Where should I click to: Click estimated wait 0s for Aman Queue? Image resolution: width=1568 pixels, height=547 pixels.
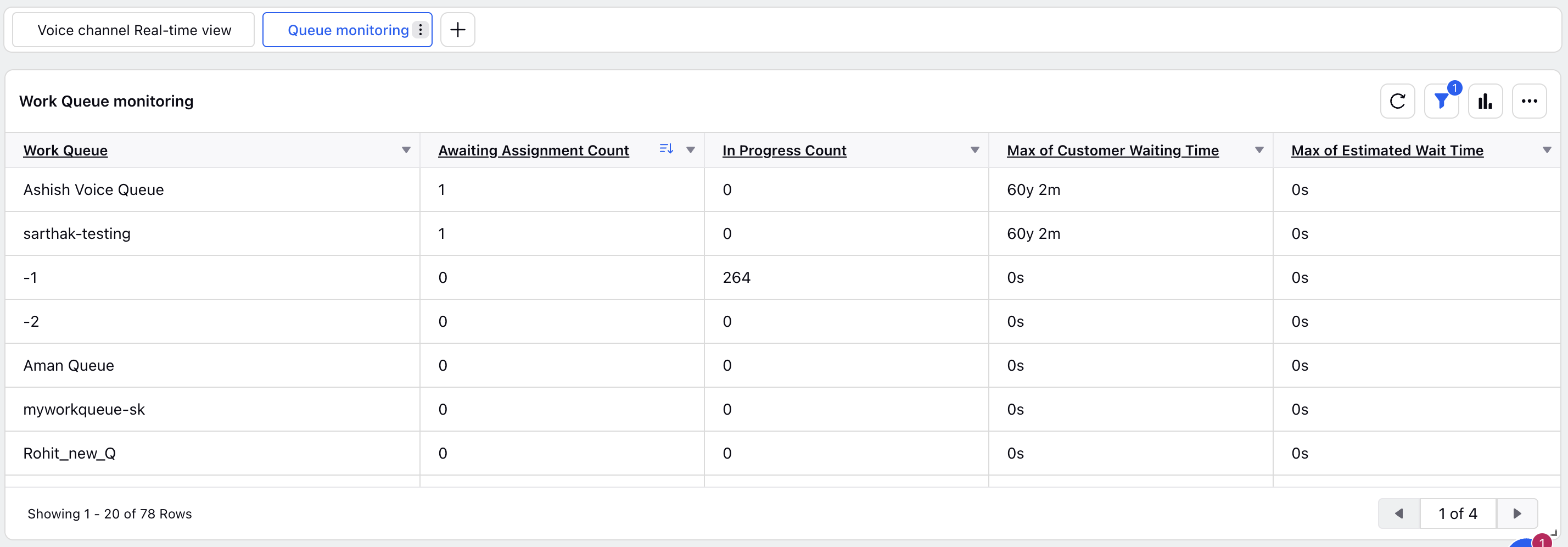pos(1300,365)
